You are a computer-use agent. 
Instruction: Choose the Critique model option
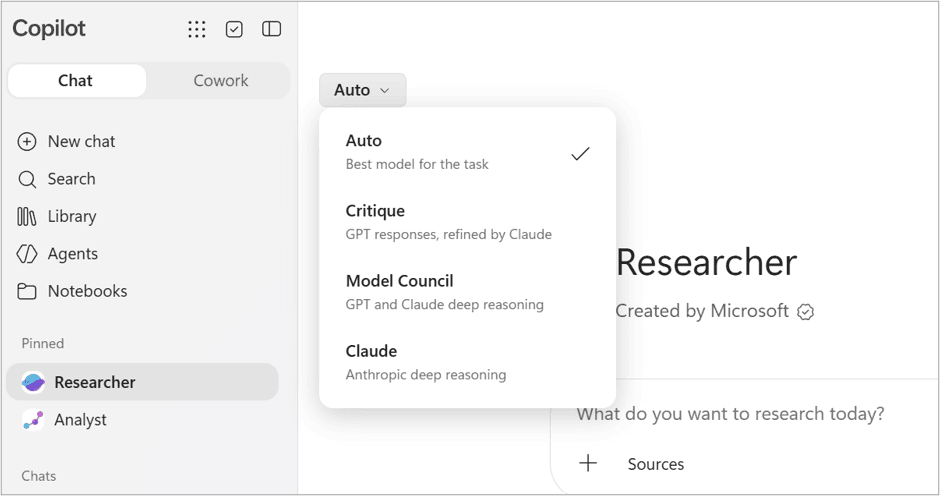[468, 223]
